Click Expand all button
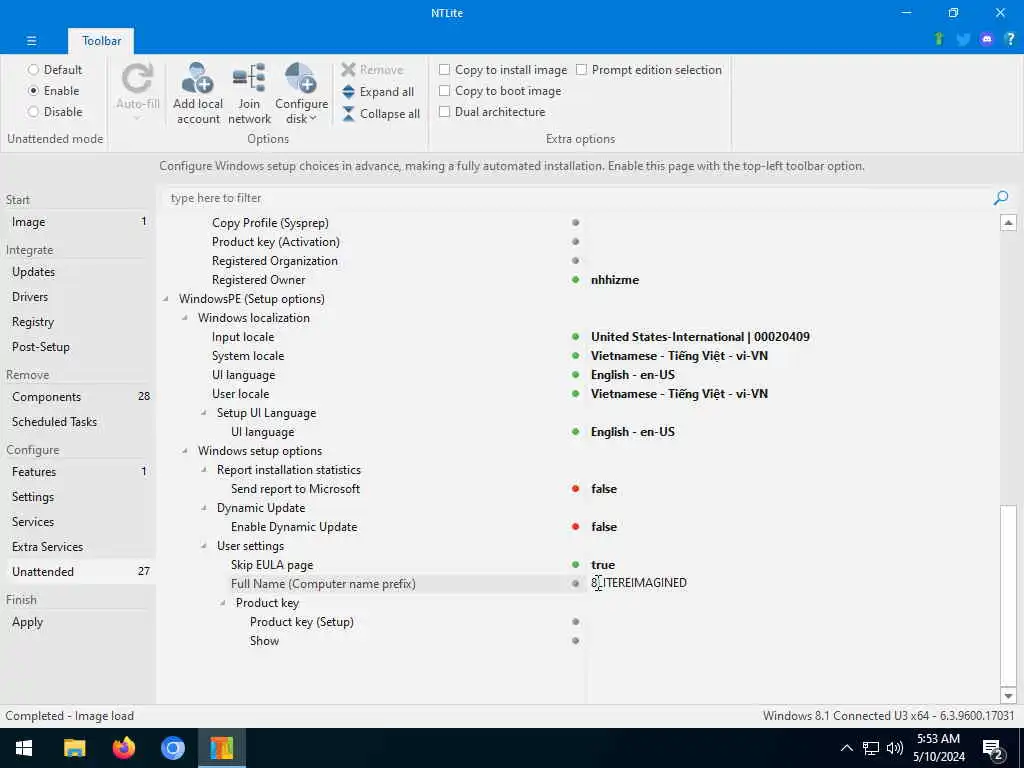Viewport: 1024px width, 768px height. pyautogui.click(x=378, y=91)
